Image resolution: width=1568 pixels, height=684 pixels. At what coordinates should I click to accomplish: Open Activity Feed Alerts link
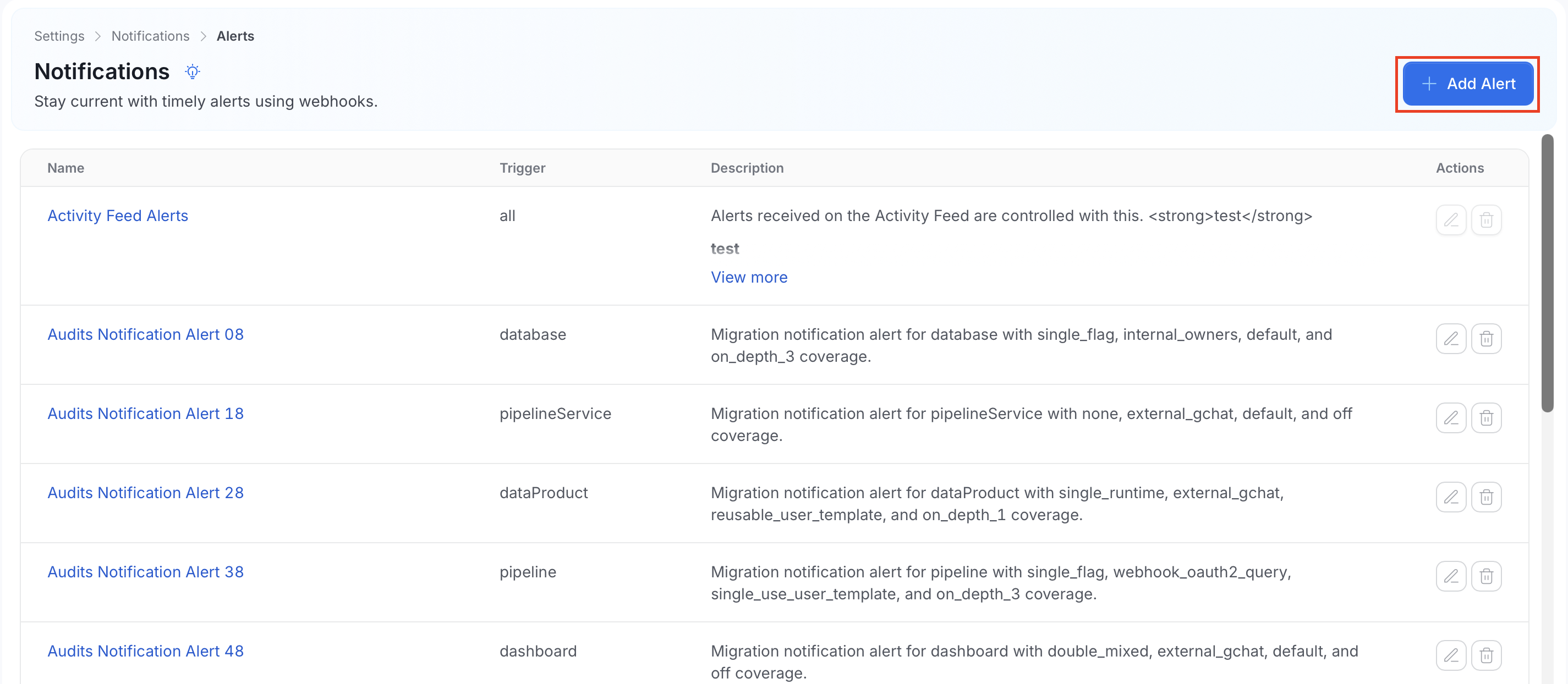click(118, 216)
